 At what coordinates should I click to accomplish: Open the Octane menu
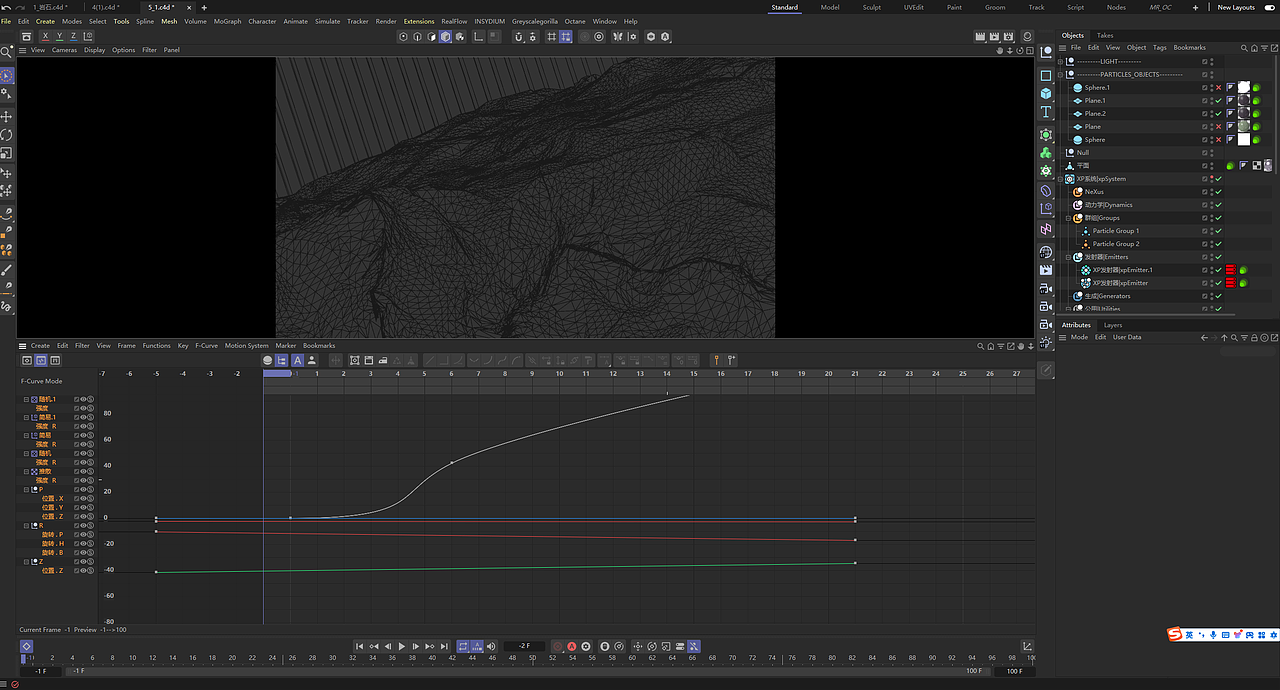click(x=575, y=21)
